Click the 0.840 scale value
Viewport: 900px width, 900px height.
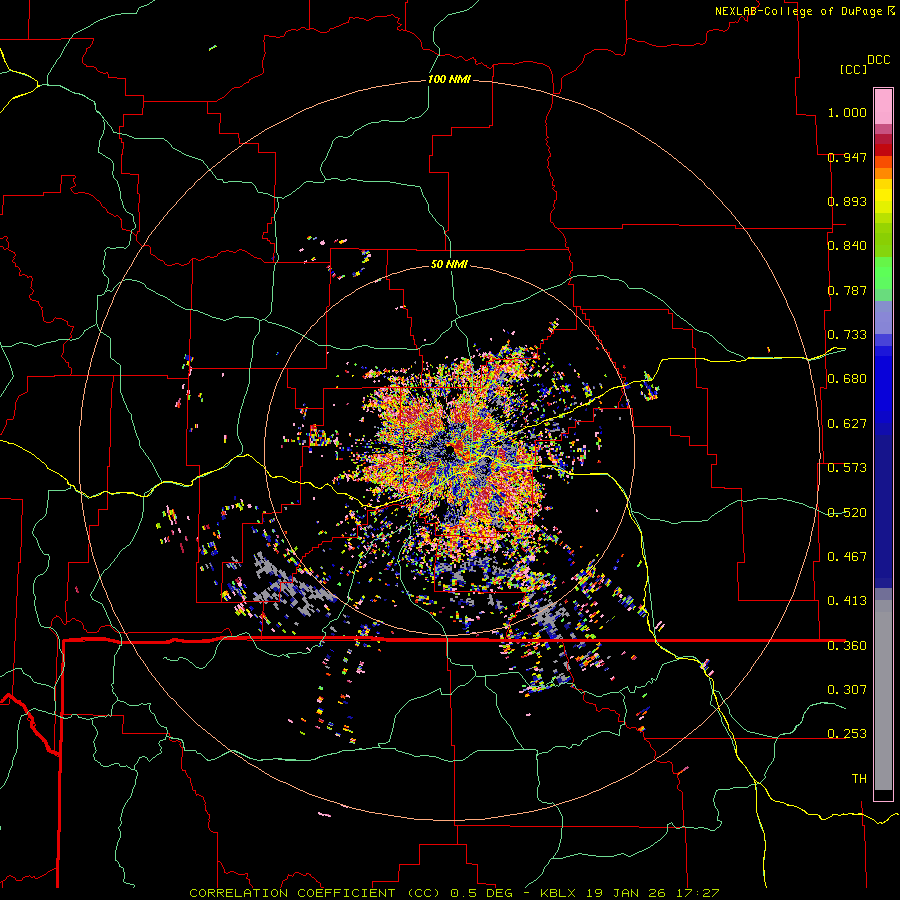click(x=847, y=246)
